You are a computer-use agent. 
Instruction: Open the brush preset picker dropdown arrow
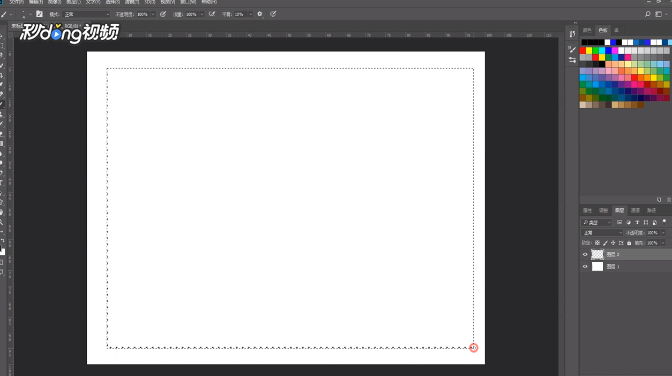click(x=30, y=15)
